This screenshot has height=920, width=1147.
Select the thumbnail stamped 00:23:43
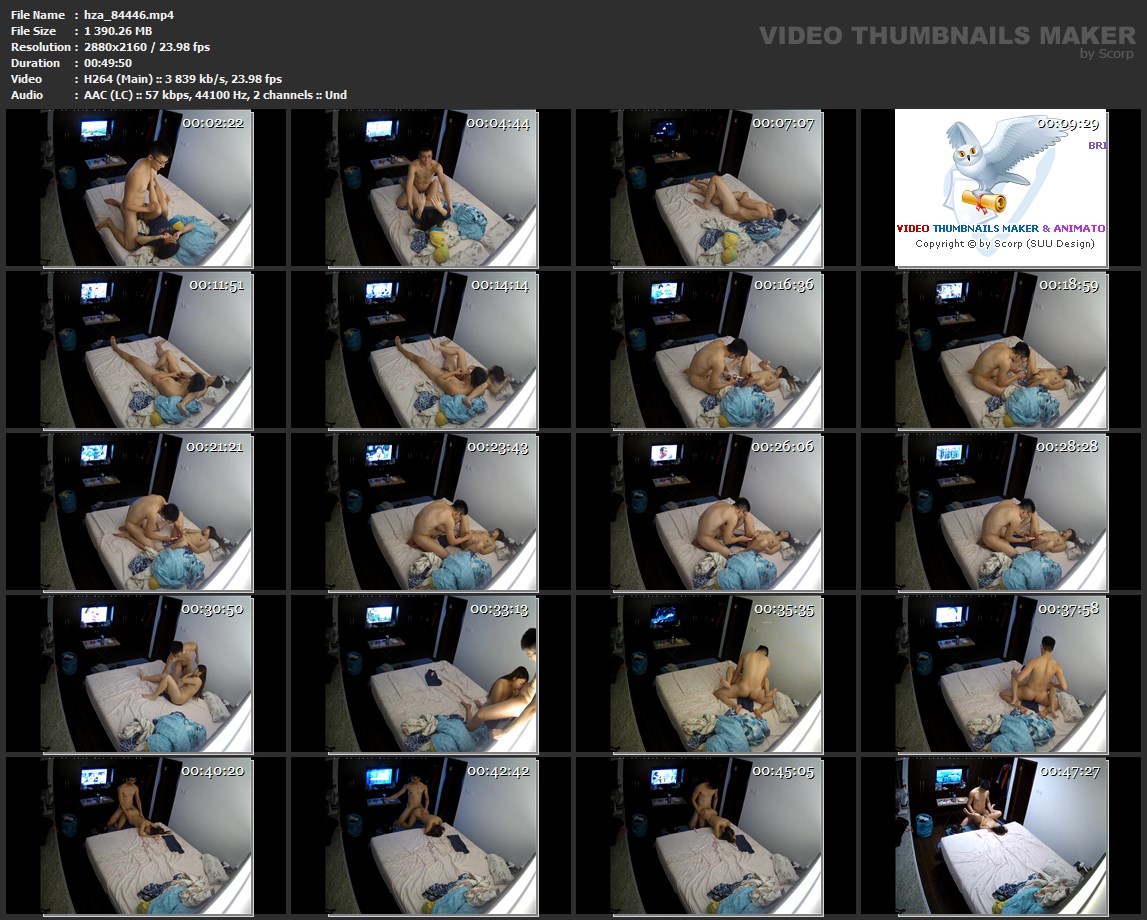click(x=431, y=512)
